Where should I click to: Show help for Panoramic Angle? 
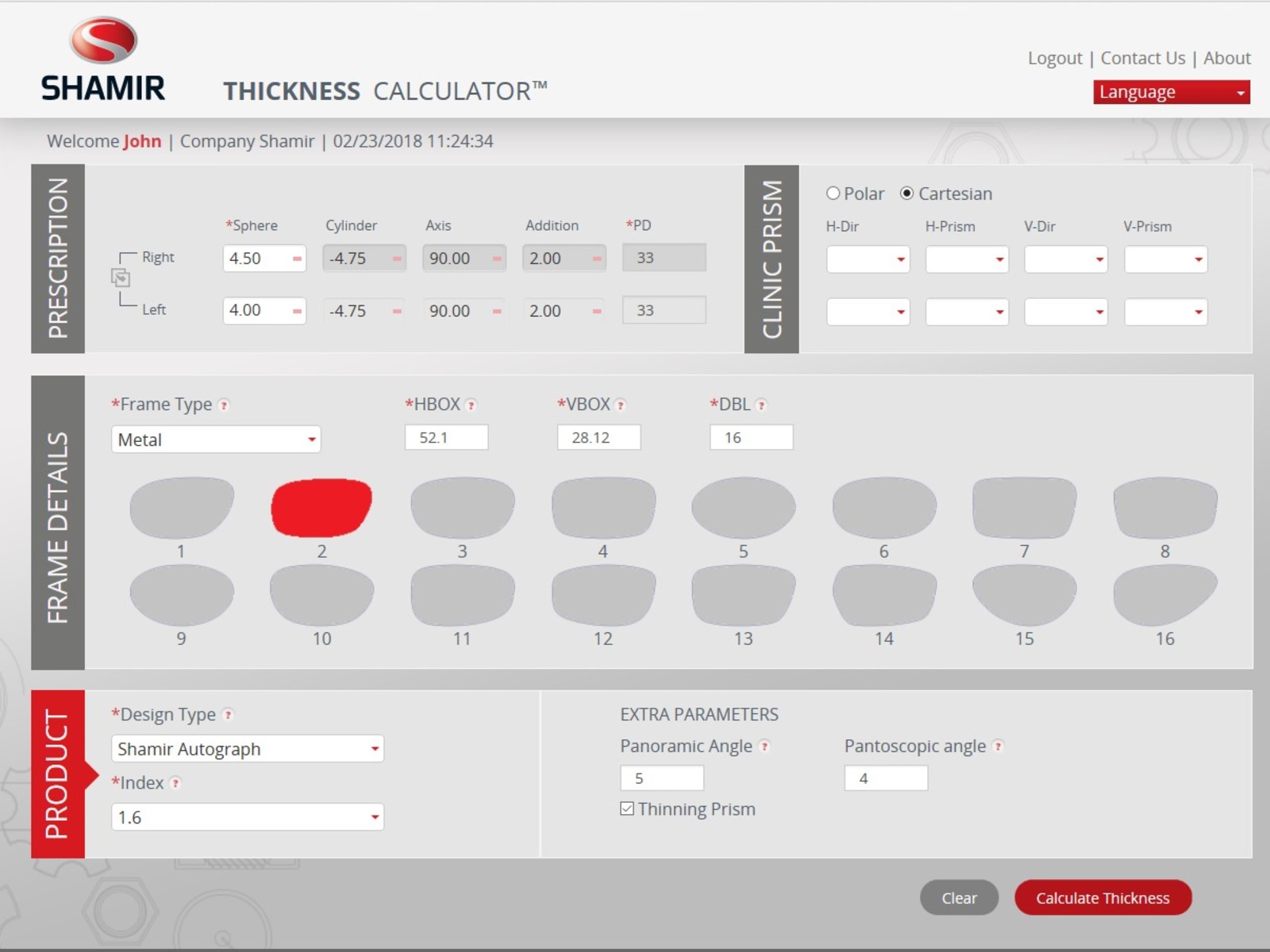[764, 747]
